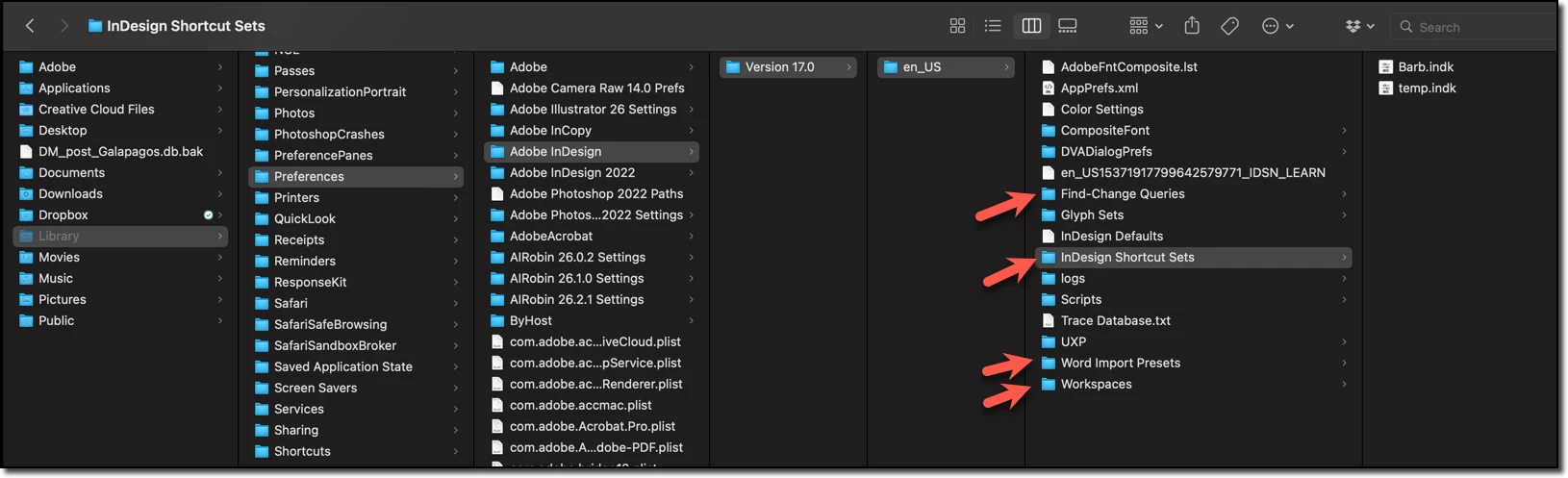Open the CompositeFont folder icon
Image resolution: width=1568 pixels, height=478 pixels.
point(1049,130)
